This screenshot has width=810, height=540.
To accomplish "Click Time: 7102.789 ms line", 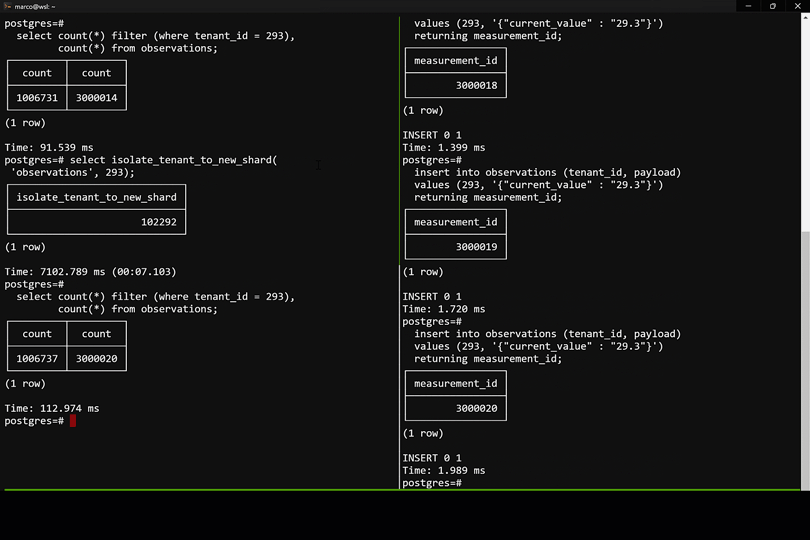I will tap(90, 272).
